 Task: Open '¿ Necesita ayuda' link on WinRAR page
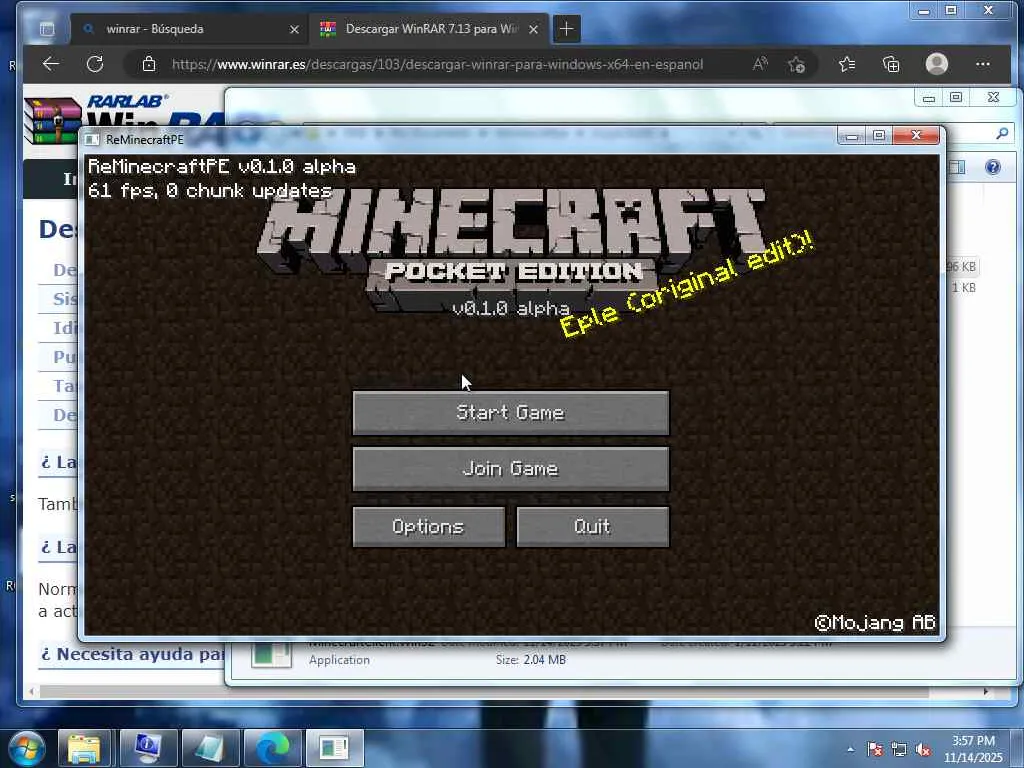tap(133, 654)
